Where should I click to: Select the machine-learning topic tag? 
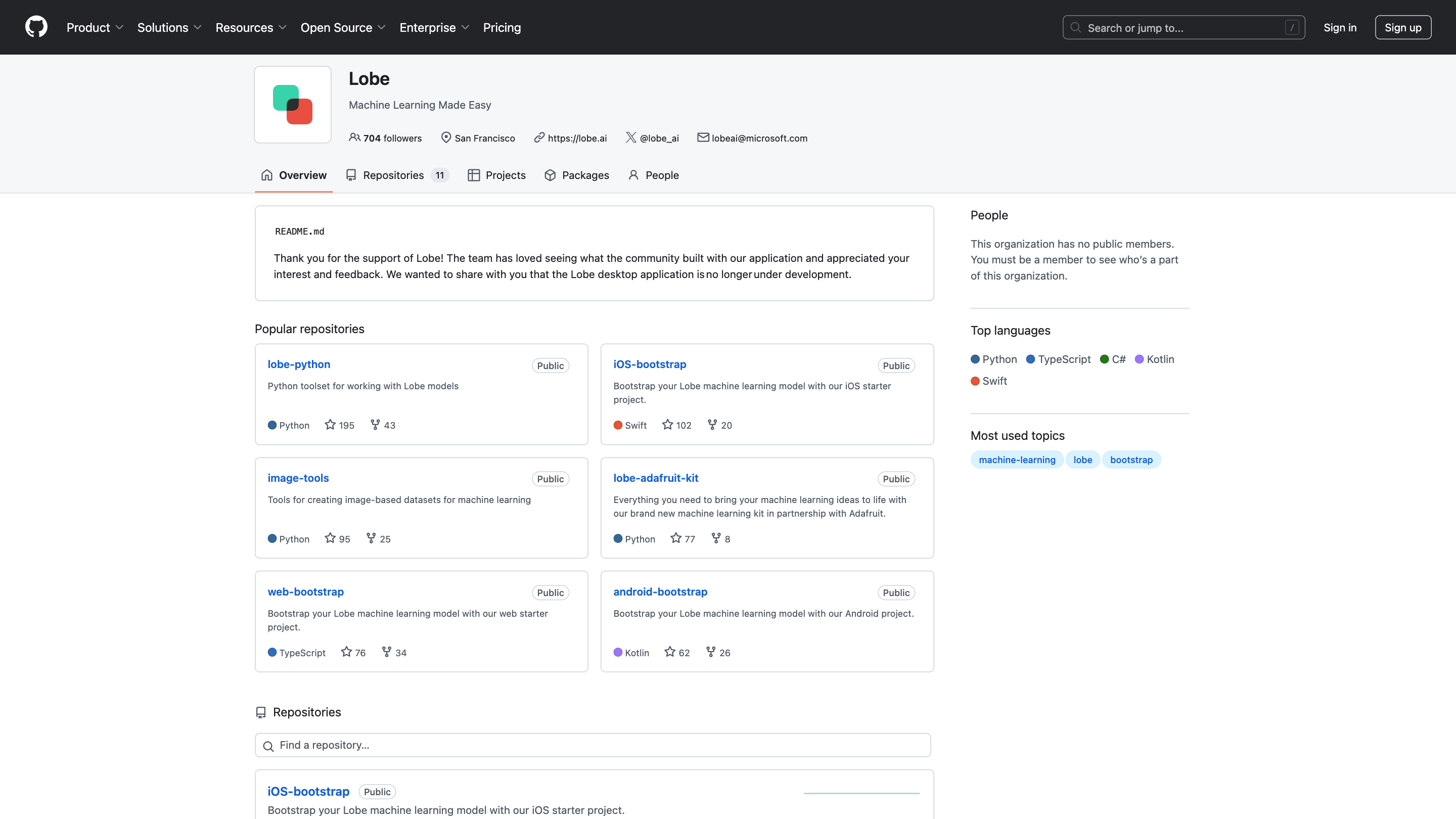1017,460
